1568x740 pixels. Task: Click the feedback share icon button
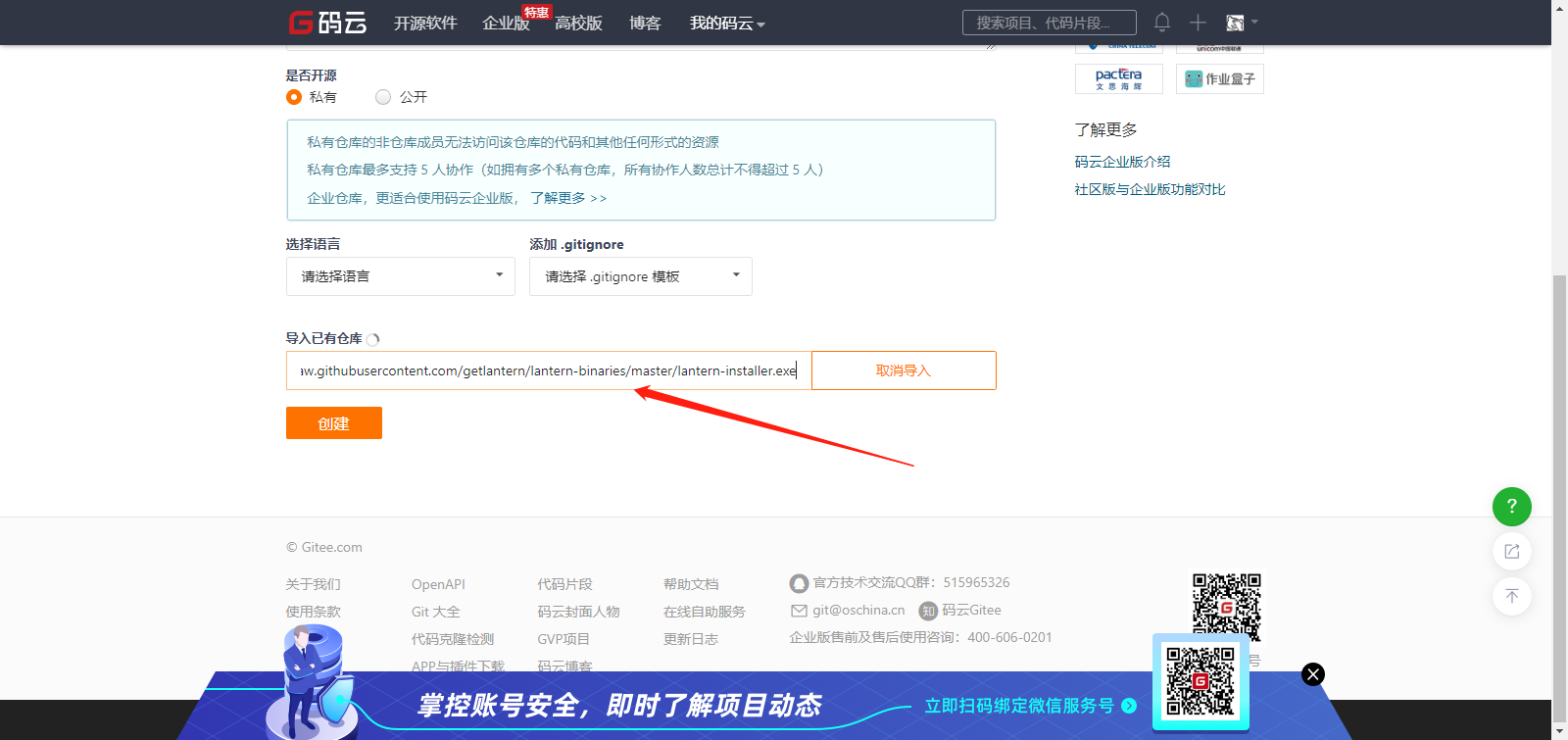(1512, 551)
